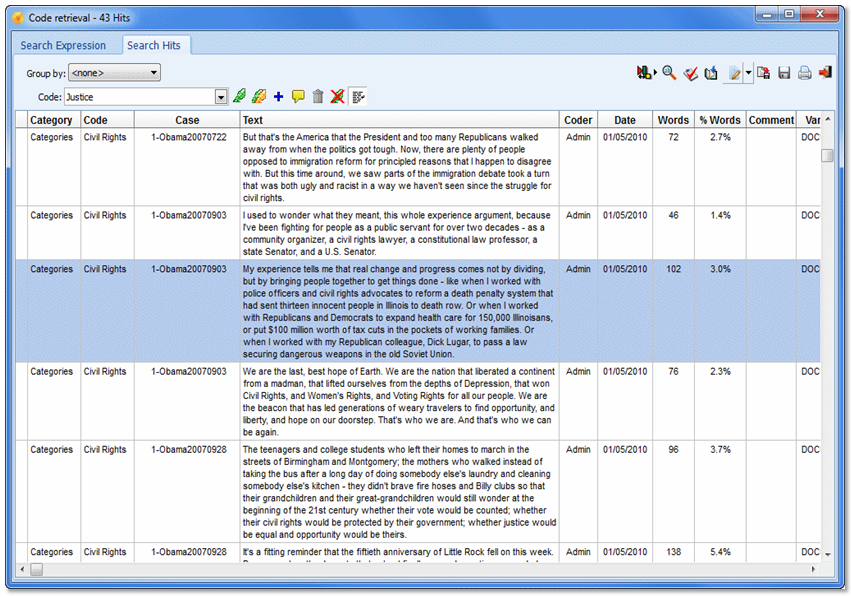
Task: Click the green code marker icon
Action: 239,97
